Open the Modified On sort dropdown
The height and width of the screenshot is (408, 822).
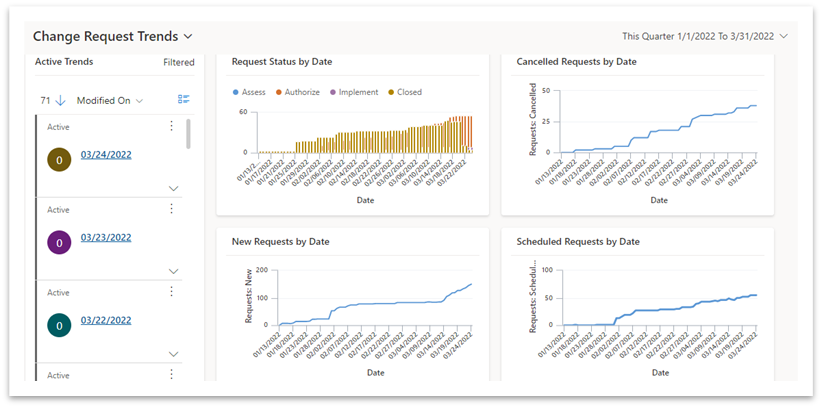tap(110, 101)
